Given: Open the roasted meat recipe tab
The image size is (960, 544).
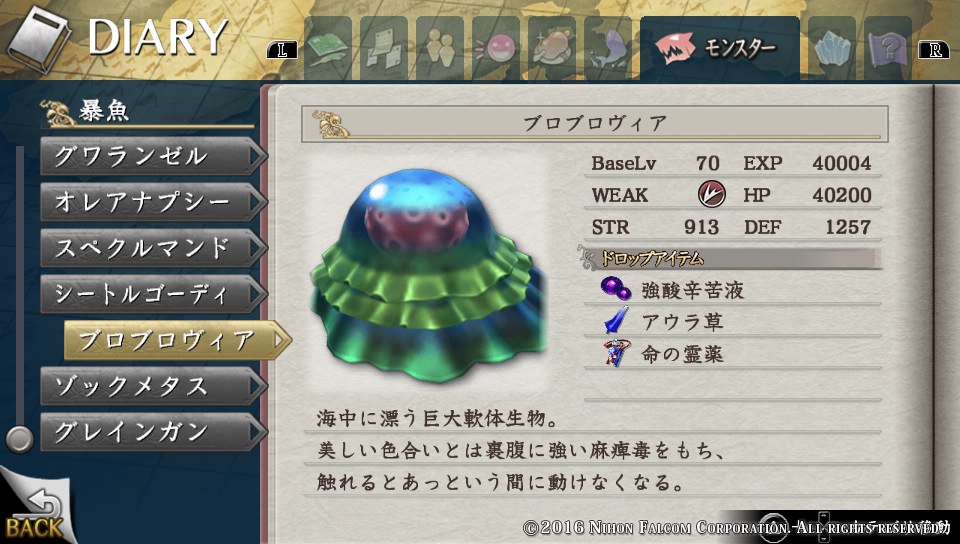Looking at the screenshot, I should [x=552, y=48].
